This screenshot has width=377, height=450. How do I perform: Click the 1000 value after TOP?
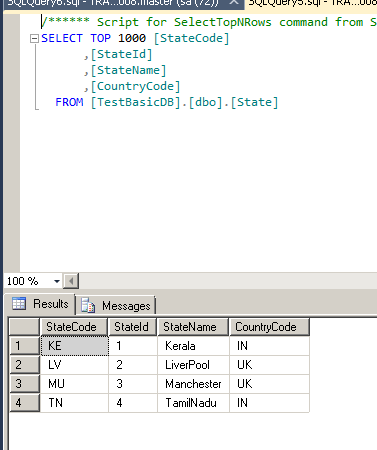pos(132,38)
